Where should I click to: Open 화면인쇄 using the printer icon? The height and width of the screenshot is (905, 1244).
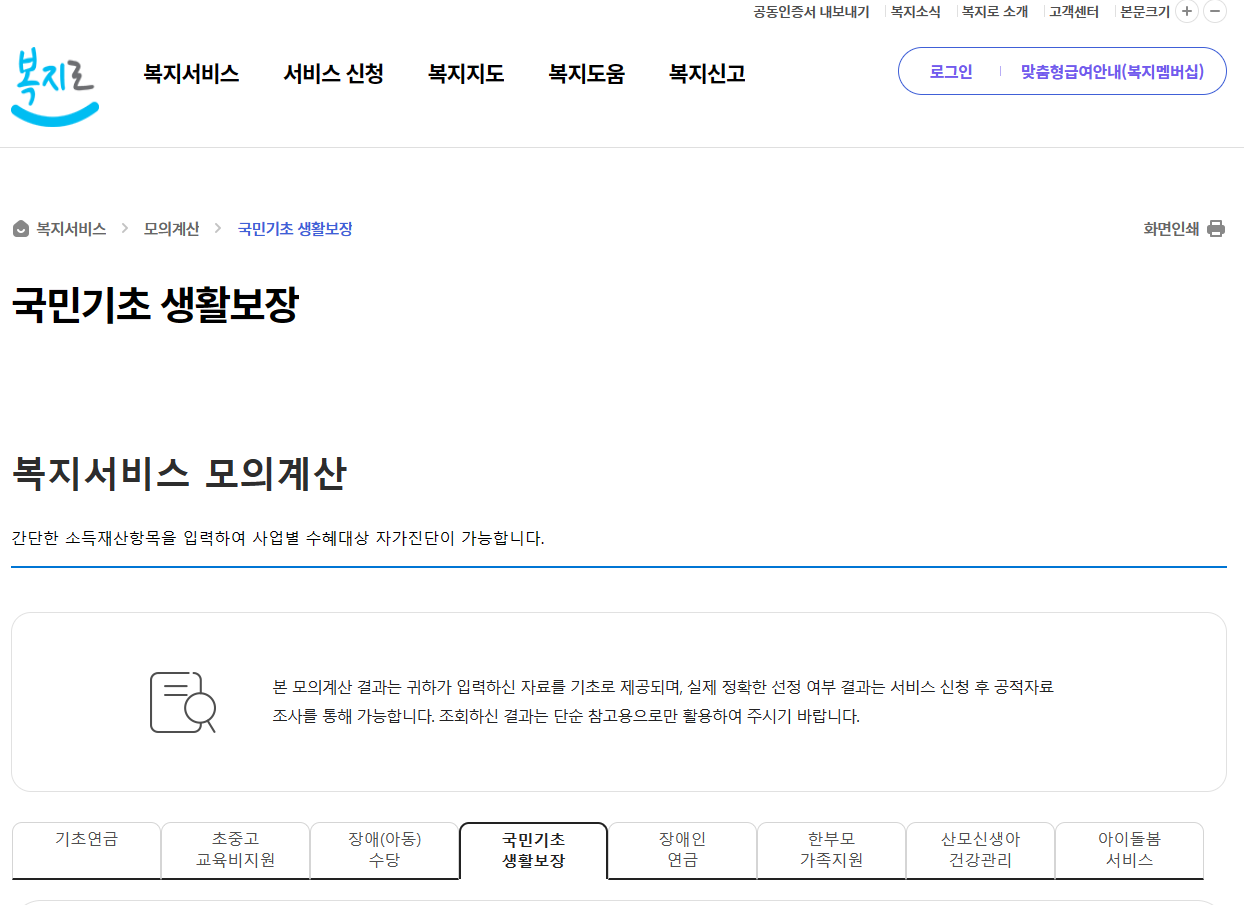tap(1216, 228)
